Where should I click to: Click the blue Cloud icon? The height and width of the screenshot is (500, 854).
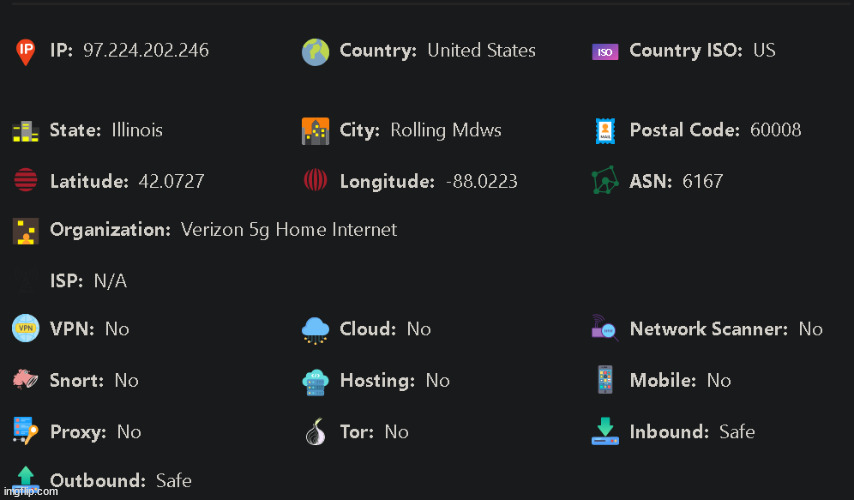[315, 330]
